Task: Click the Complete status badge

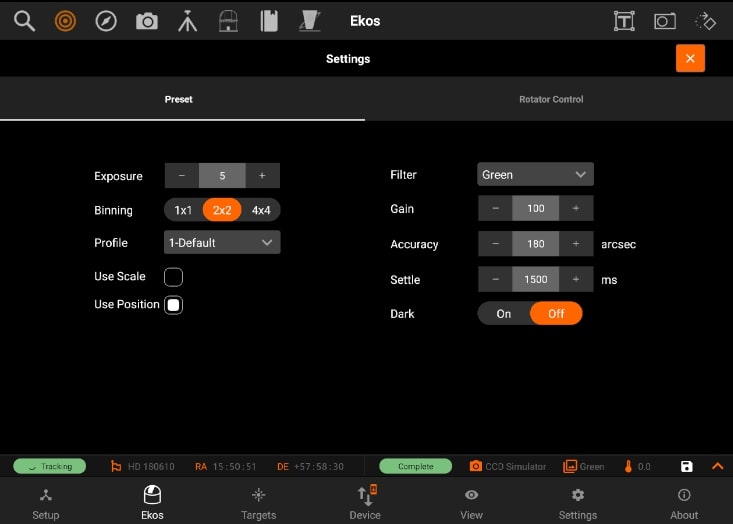Action: tap(416, 466)
